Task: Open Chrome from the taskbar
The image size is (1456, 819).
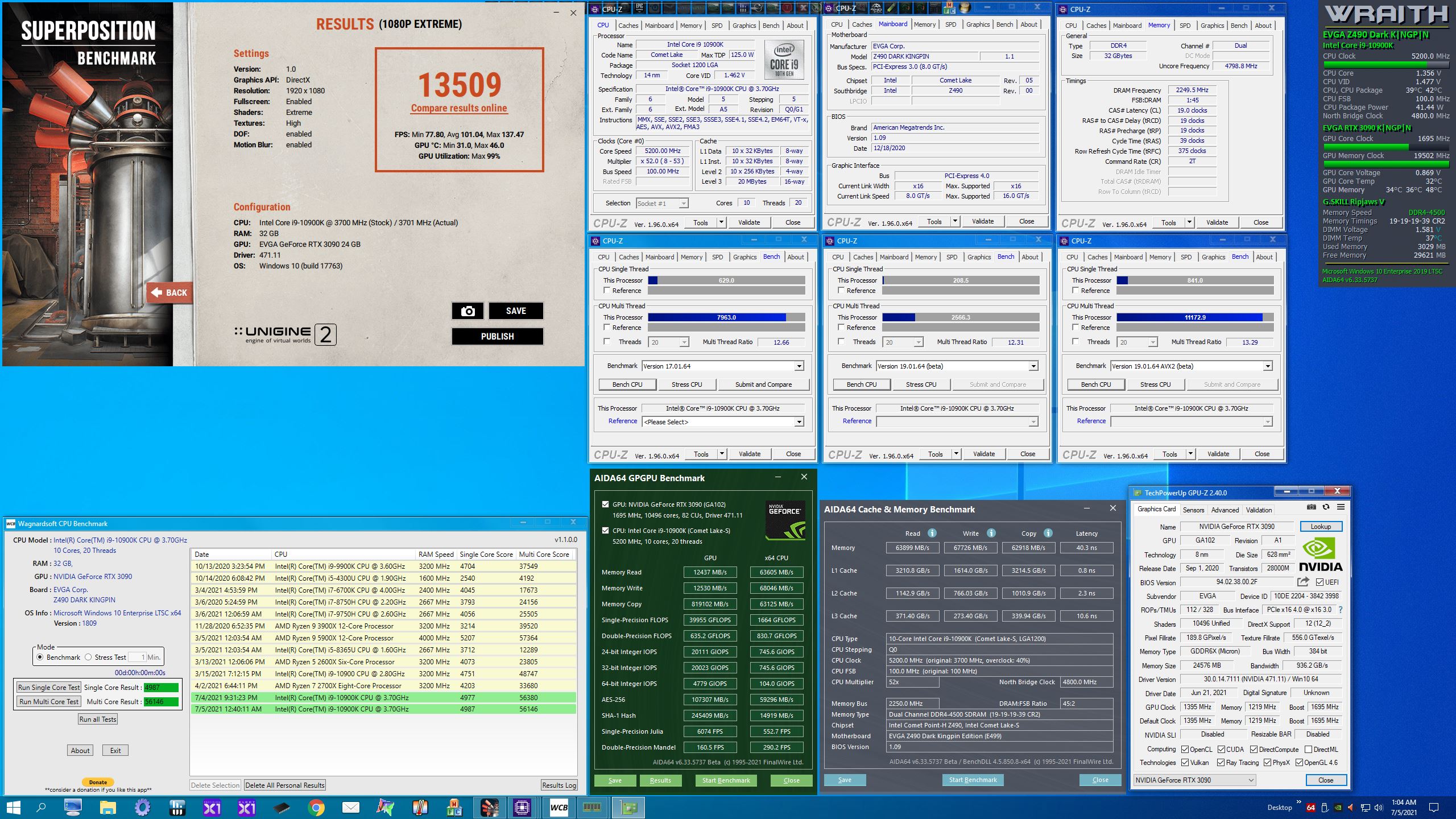Action: coord(316,808)
